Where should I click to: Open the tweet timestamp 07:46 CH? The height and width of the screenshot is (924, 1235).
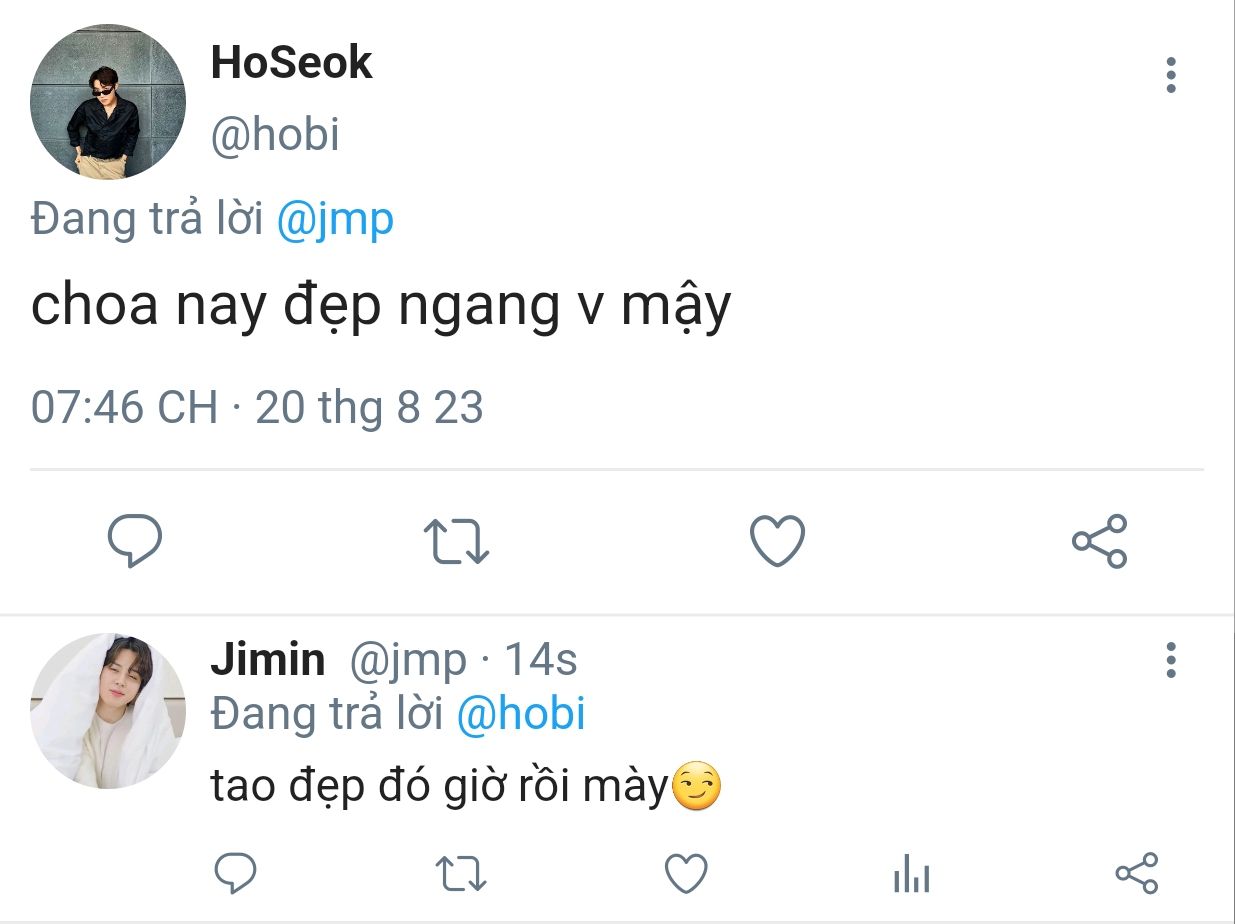(124, 408)
